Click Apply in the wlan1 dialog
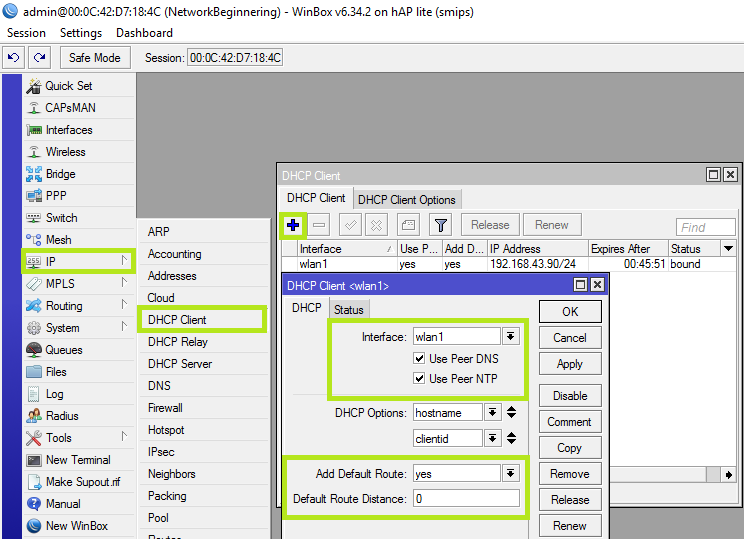 click(570, 364)
